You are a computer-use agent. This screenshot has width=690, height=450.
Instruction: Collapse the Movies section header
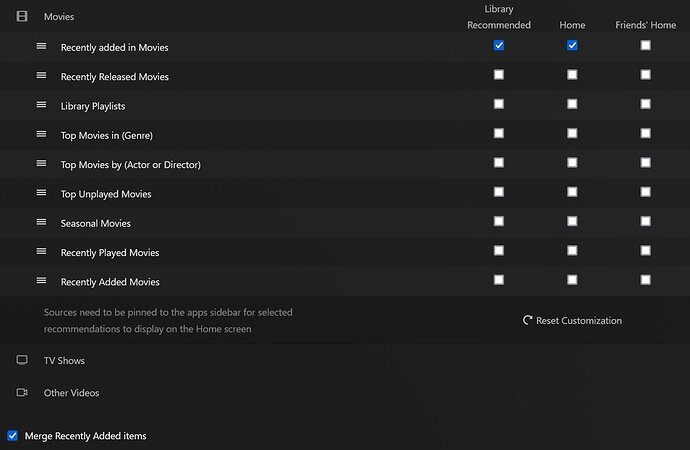59,17
